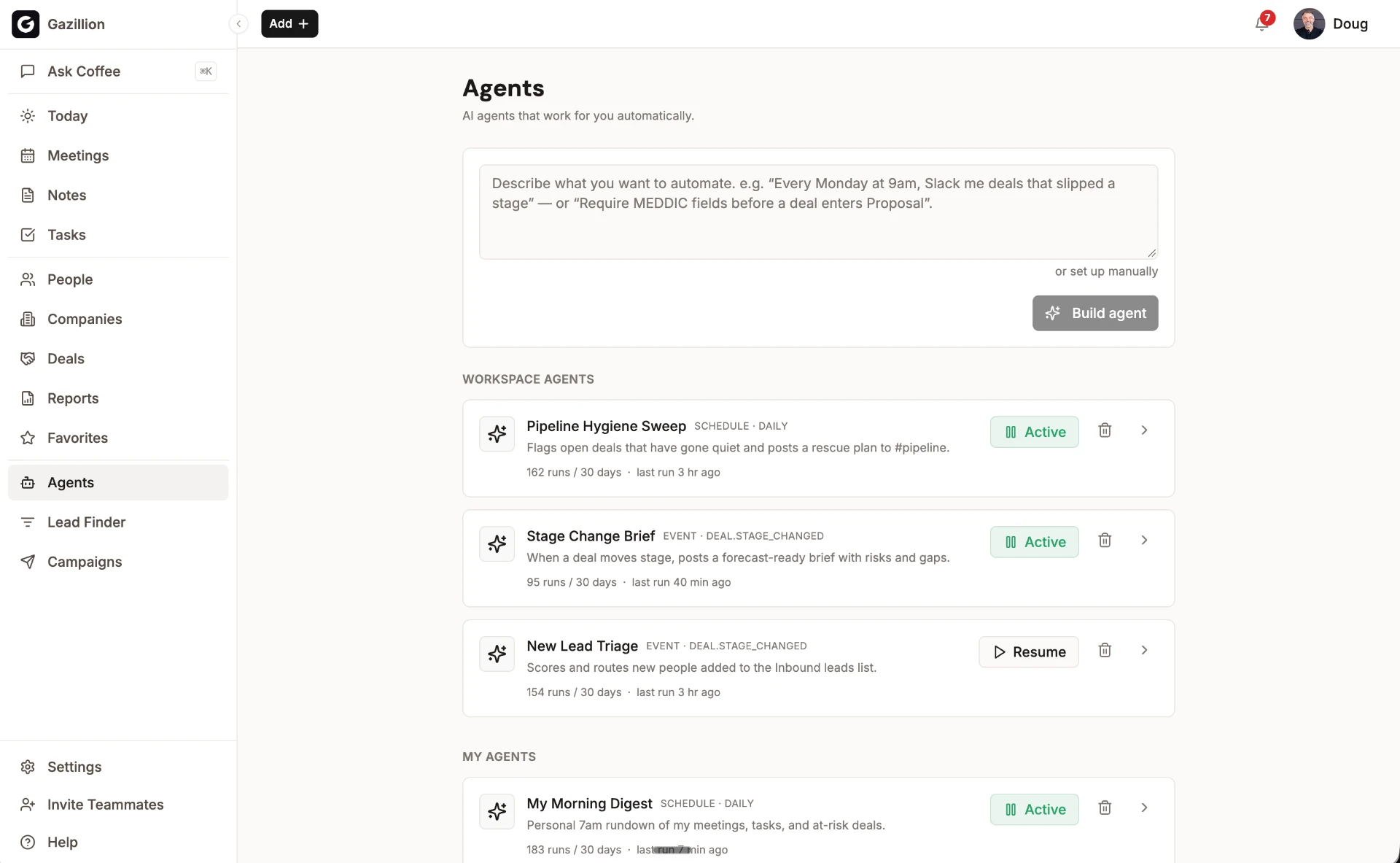Click the sparkle icon of Stage Change Brief

coord(497,544)
